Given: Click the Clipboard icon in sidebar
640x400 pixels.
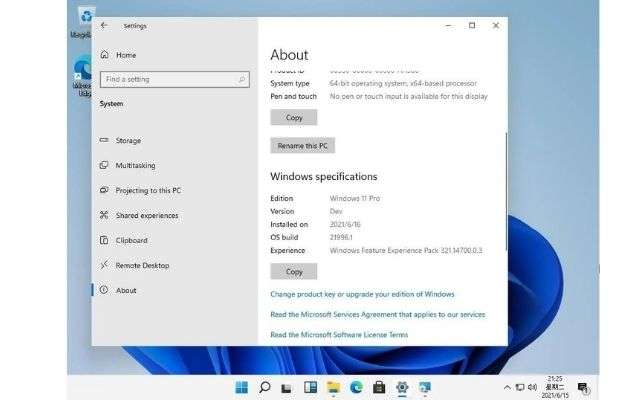Looking at the screenshot, I should [x=104, y=240].
